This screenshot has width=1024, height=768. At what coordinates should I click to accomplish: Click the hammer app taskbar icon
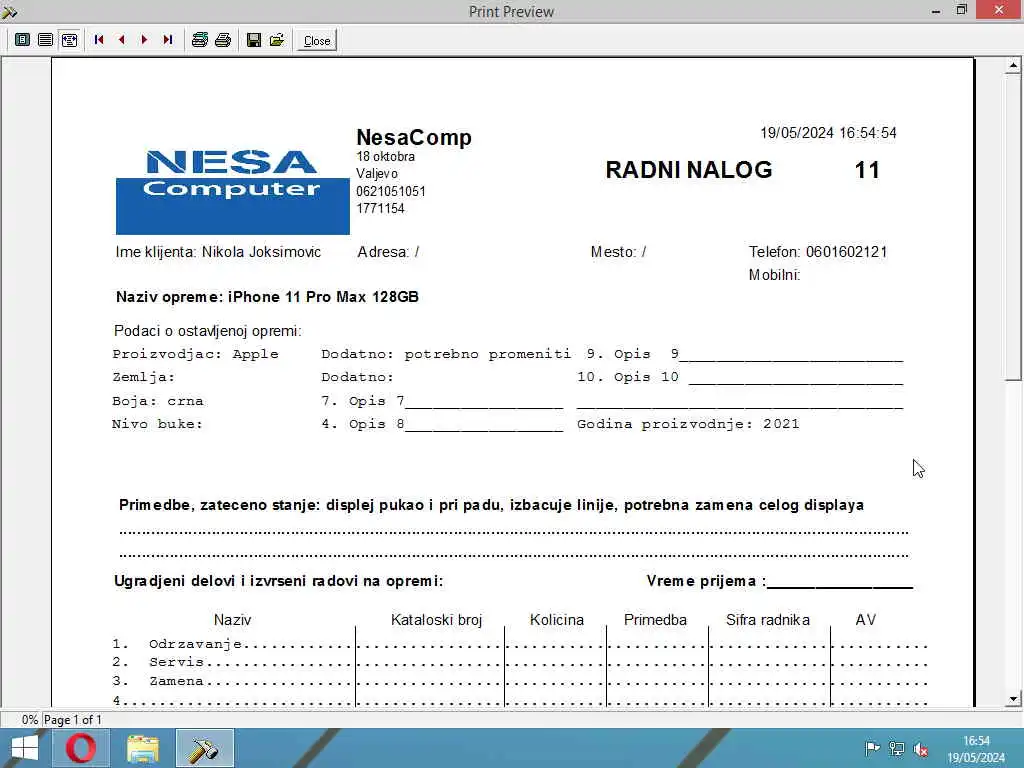(204, 748)
